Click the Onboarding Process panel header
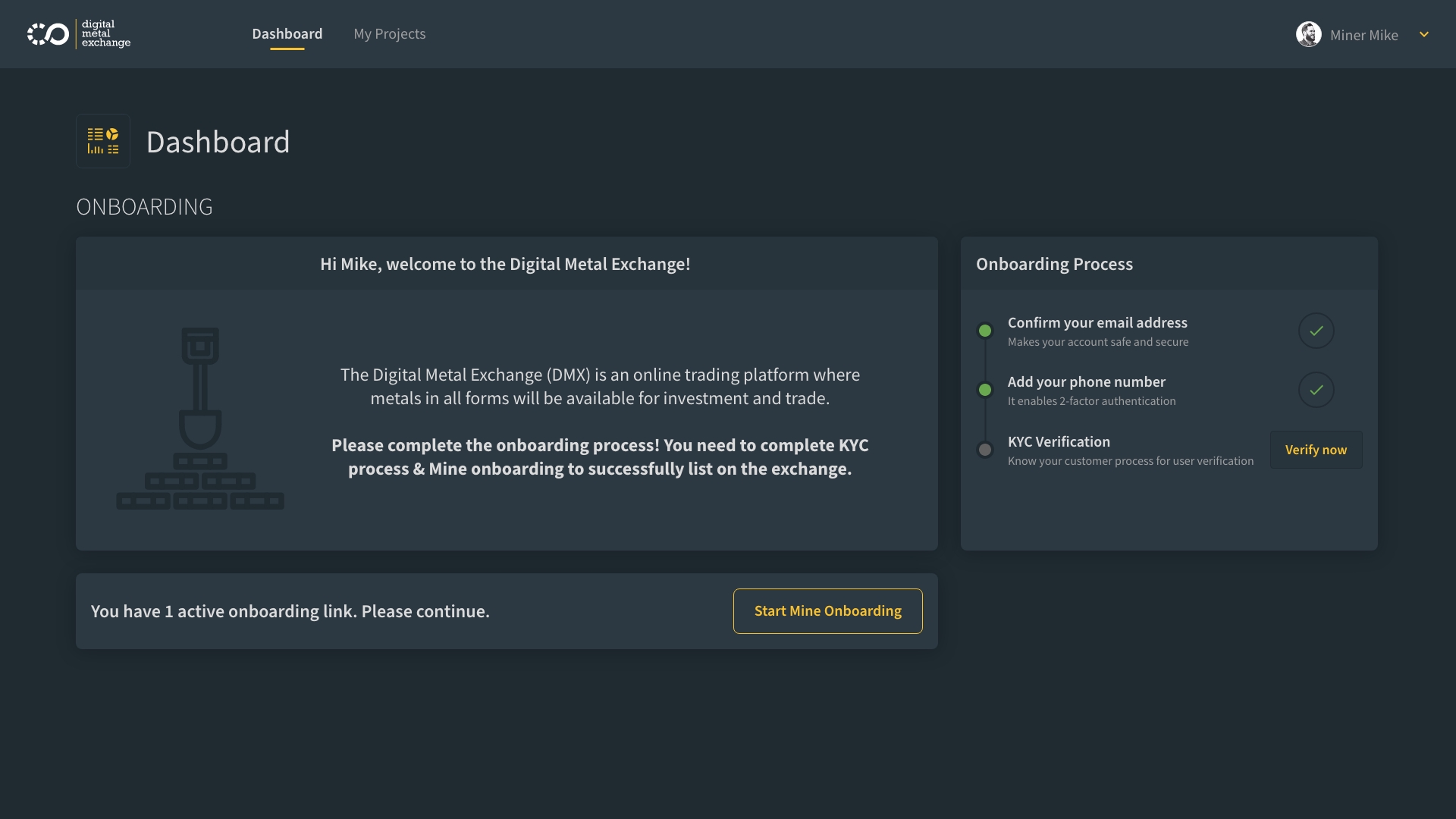1456x819 pixels. point(1054,264)
